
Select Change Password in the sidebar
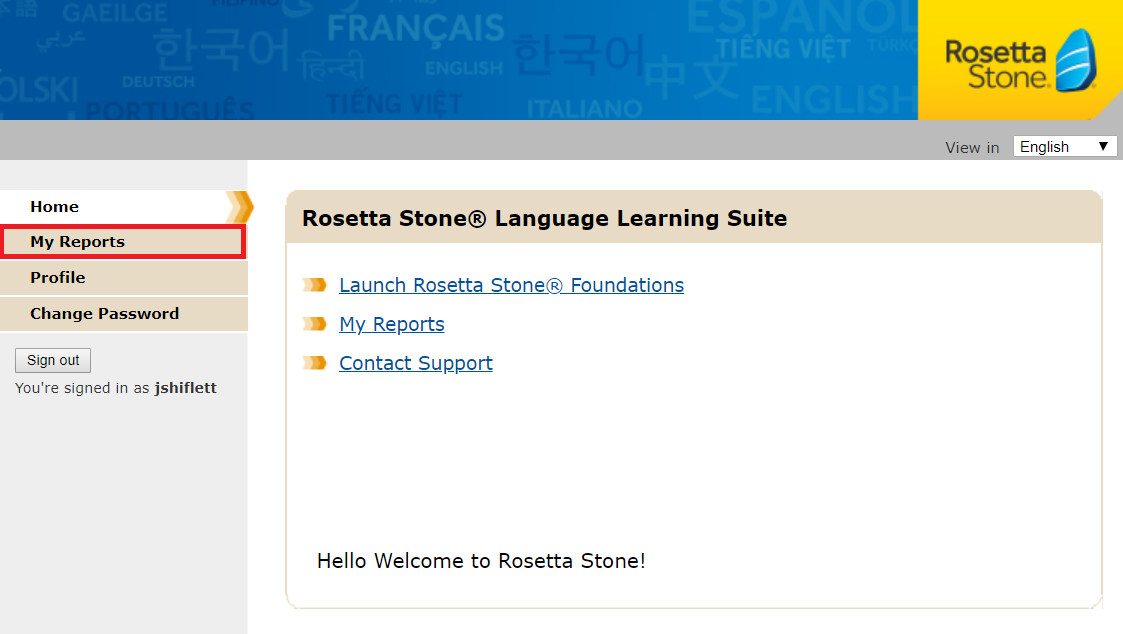click(x=123, y=313)
